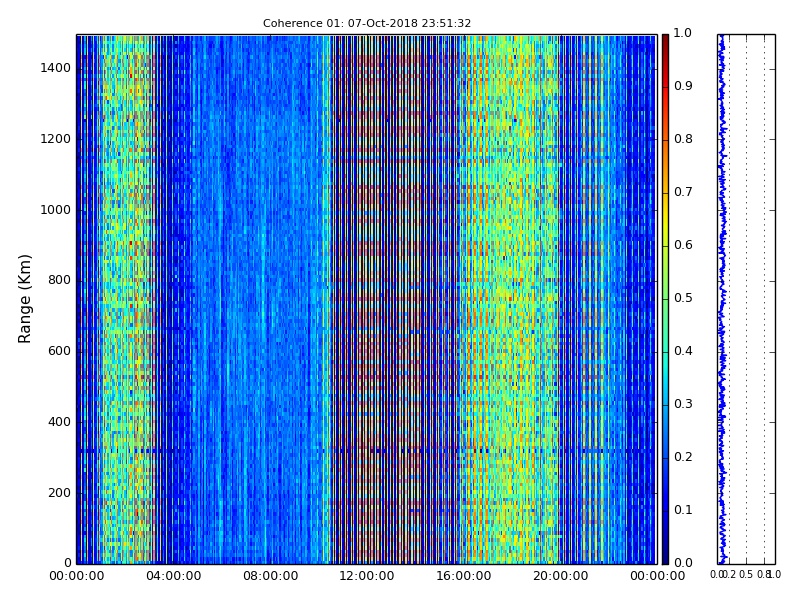The height and width of the screenshot is (600, 800).
Task: Click the colorbar 0.5 label
Action: (x=683, y=298)
